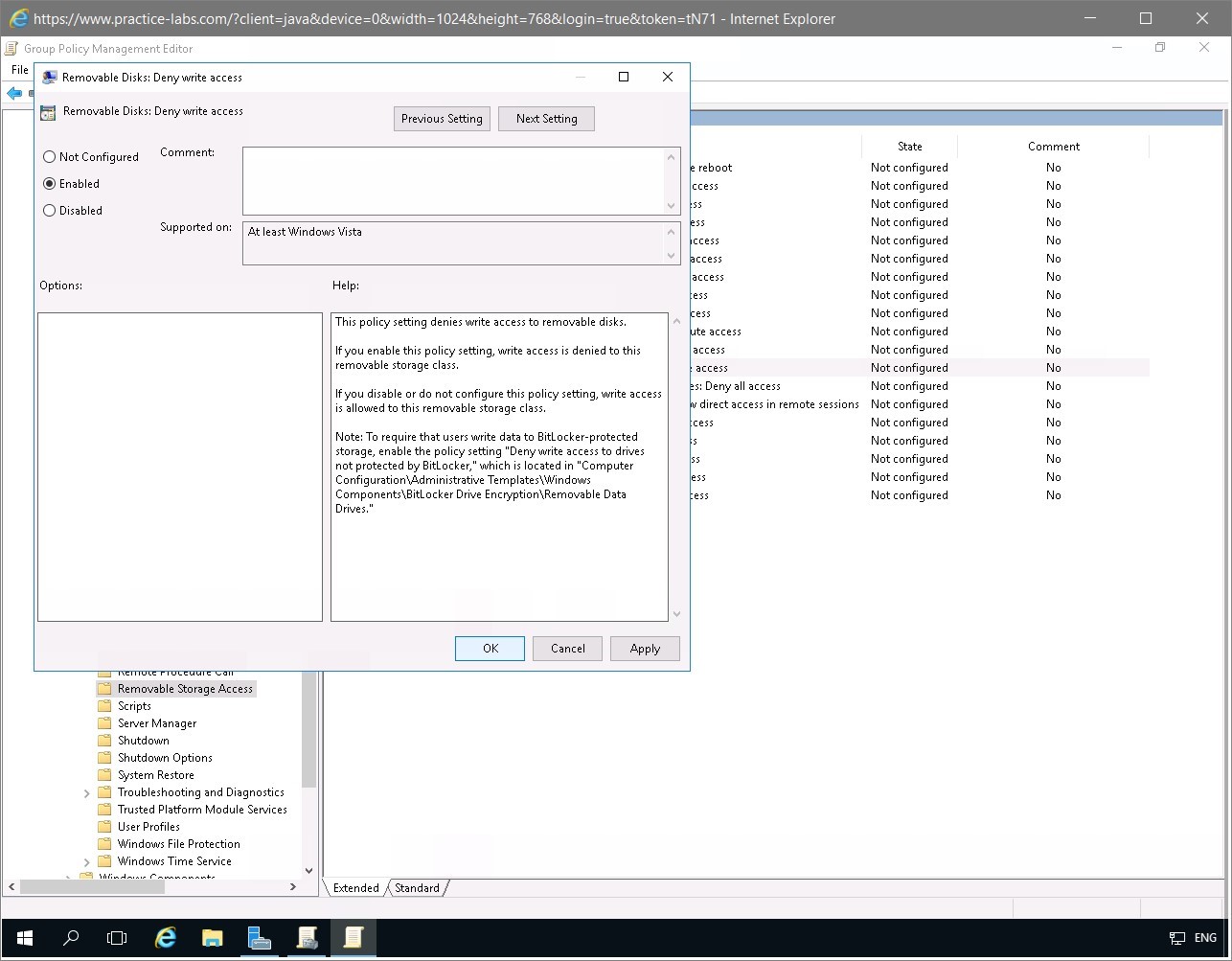Open the Group Policy Management Editor taskbar icon
Viewport: 1232px width, 961px height.
tap(354, 937)
